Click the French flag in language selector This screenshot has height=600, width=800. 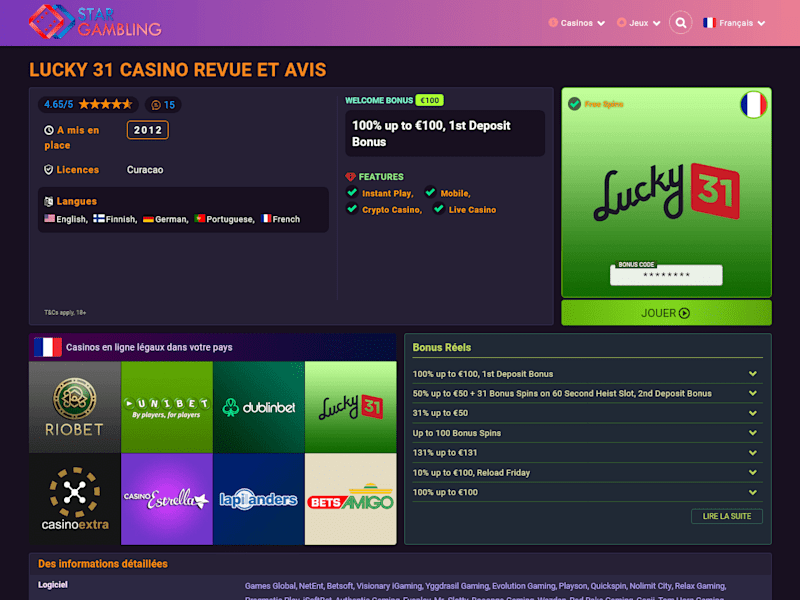tap(709, 22)
